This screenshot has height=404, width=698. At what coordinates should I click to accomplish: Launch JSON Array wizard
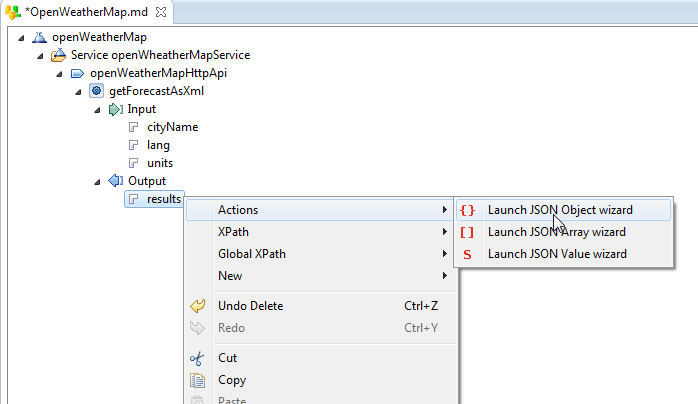[x=564, y=232]
